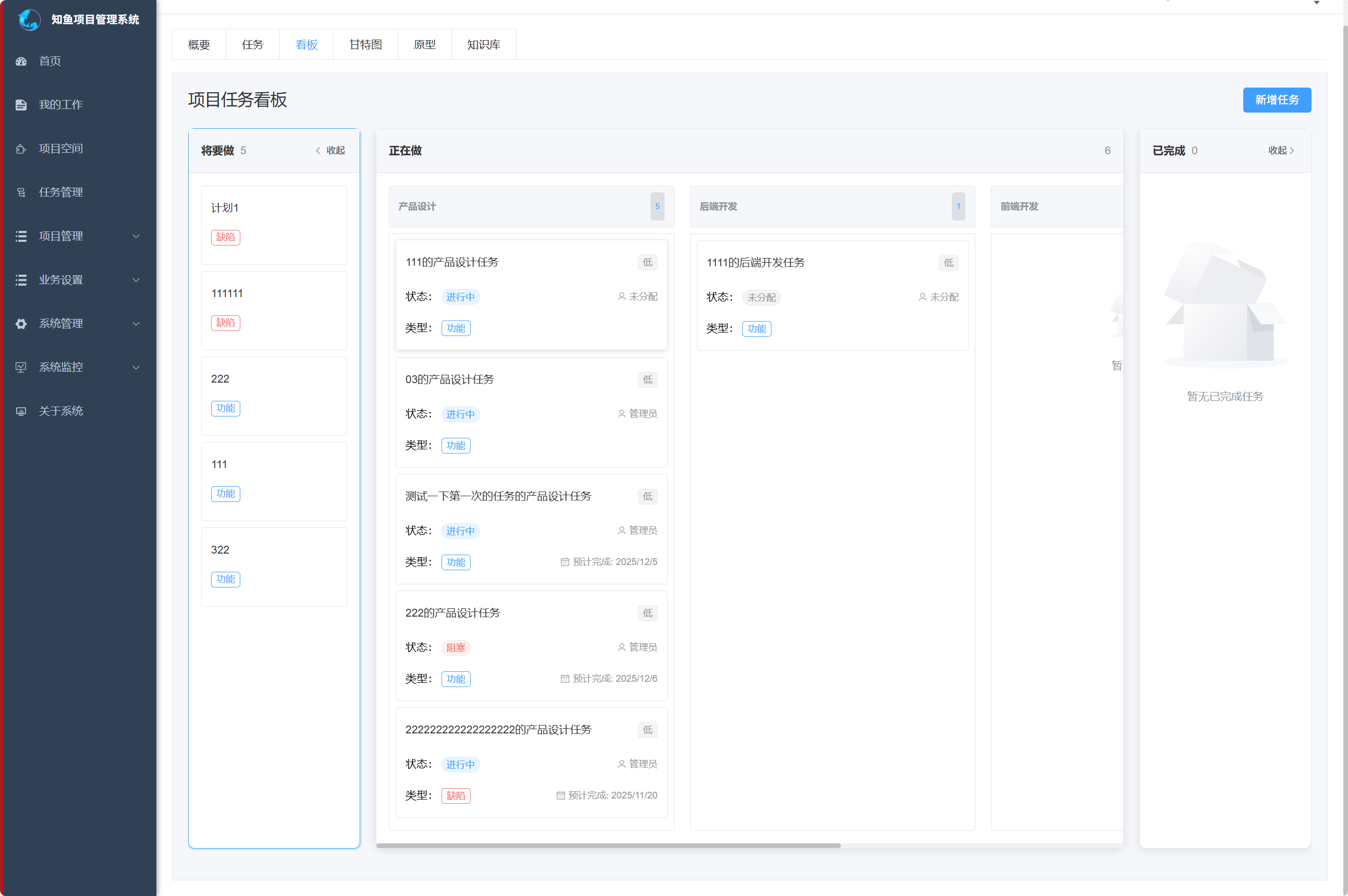Click the 系统管理 gear icon
Screen dimensions: 1348x896
click(x=21, y=324)
